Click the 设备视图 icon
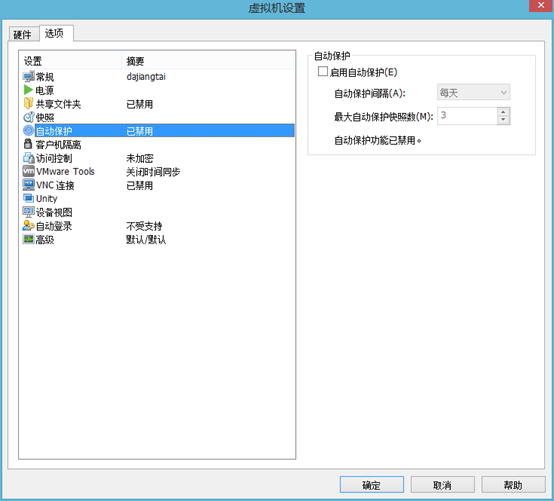This screenshot has height=501, width=554. 28,212
